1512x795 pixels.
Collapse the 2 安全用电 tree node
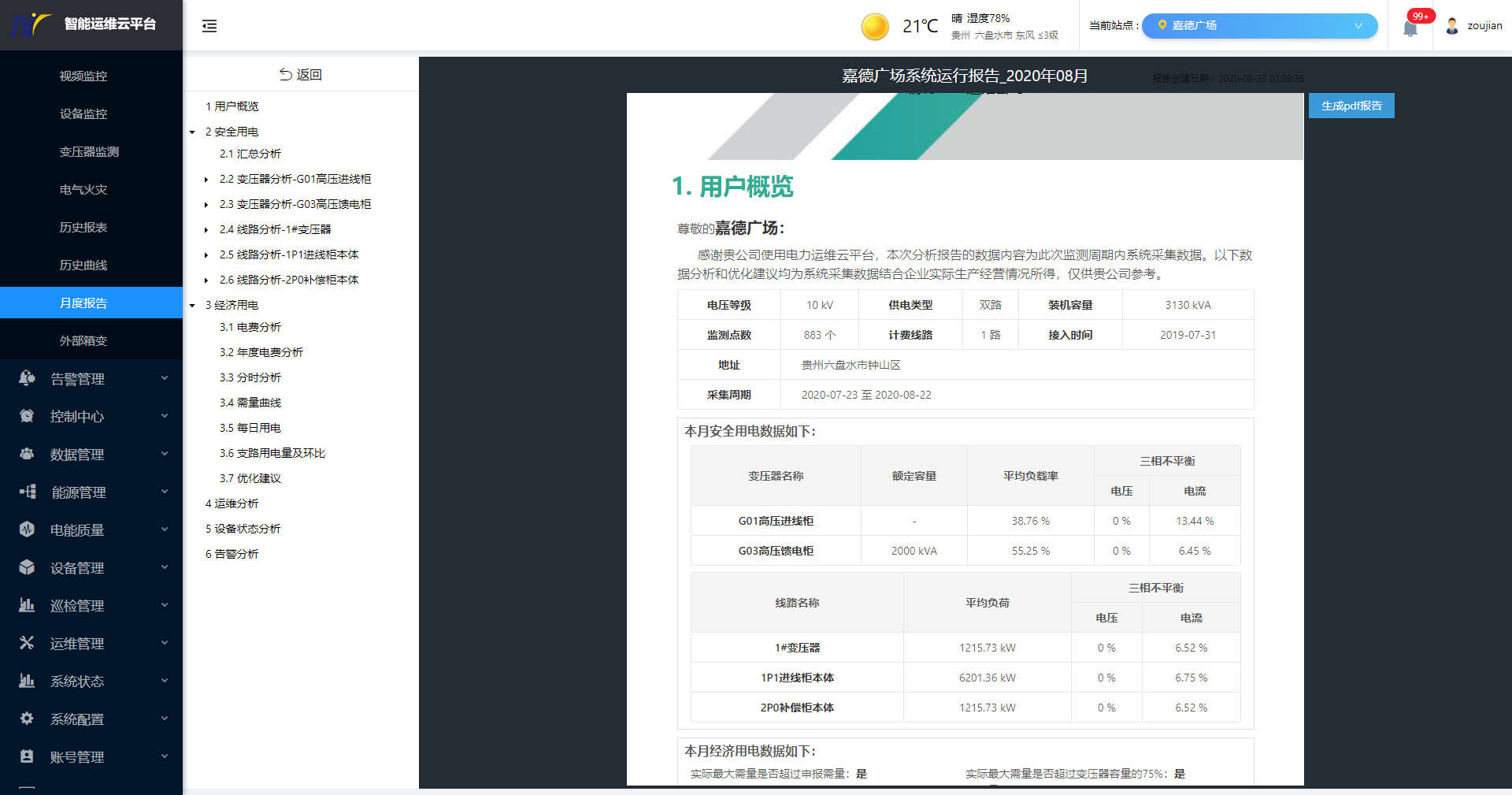point(192,132)
